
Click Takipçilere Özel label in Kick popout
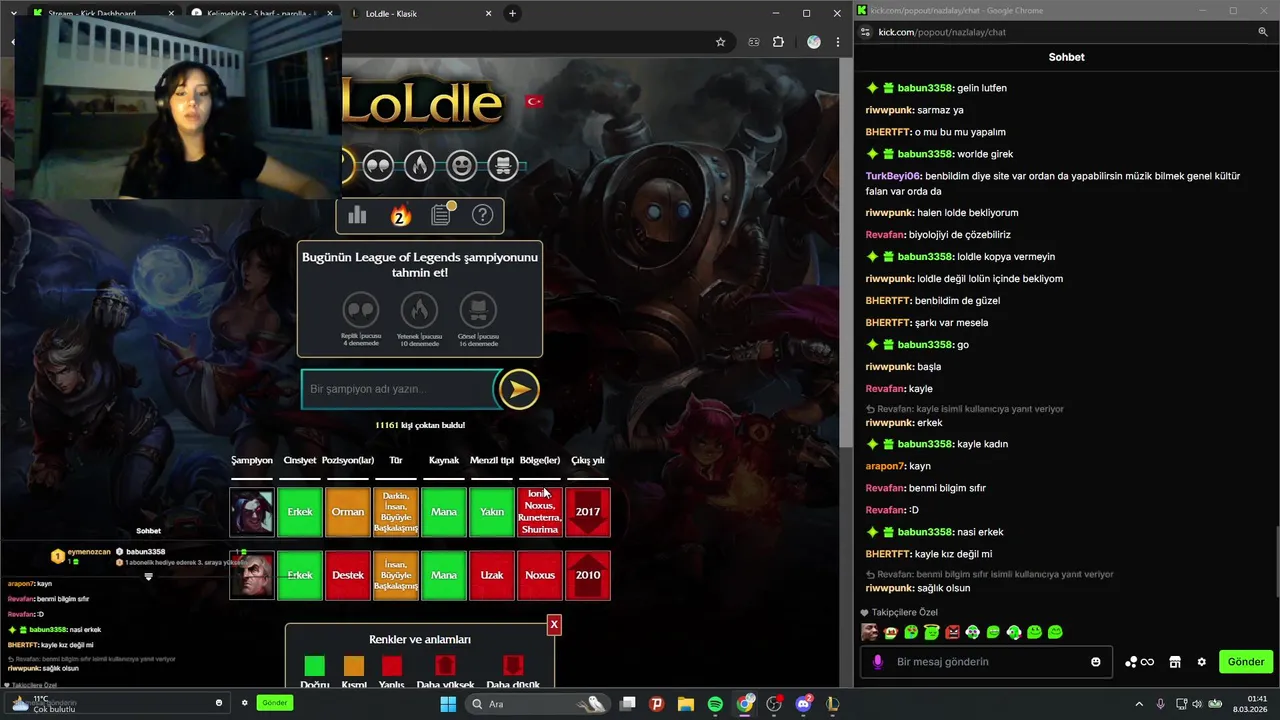click(904, 612)
